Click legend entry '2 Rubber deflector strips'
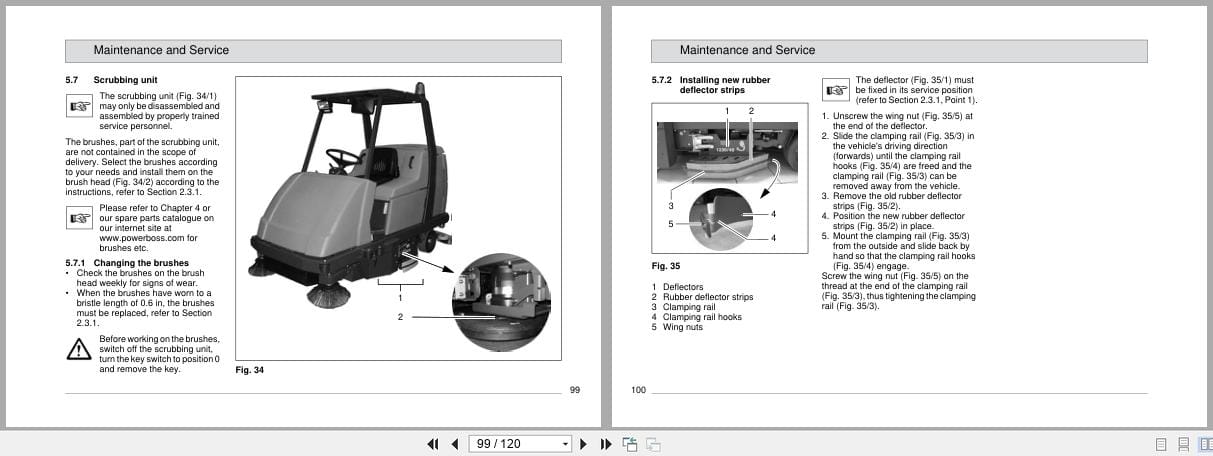The height and width of the screenshot is (456, 1213). tap(702, 297)
